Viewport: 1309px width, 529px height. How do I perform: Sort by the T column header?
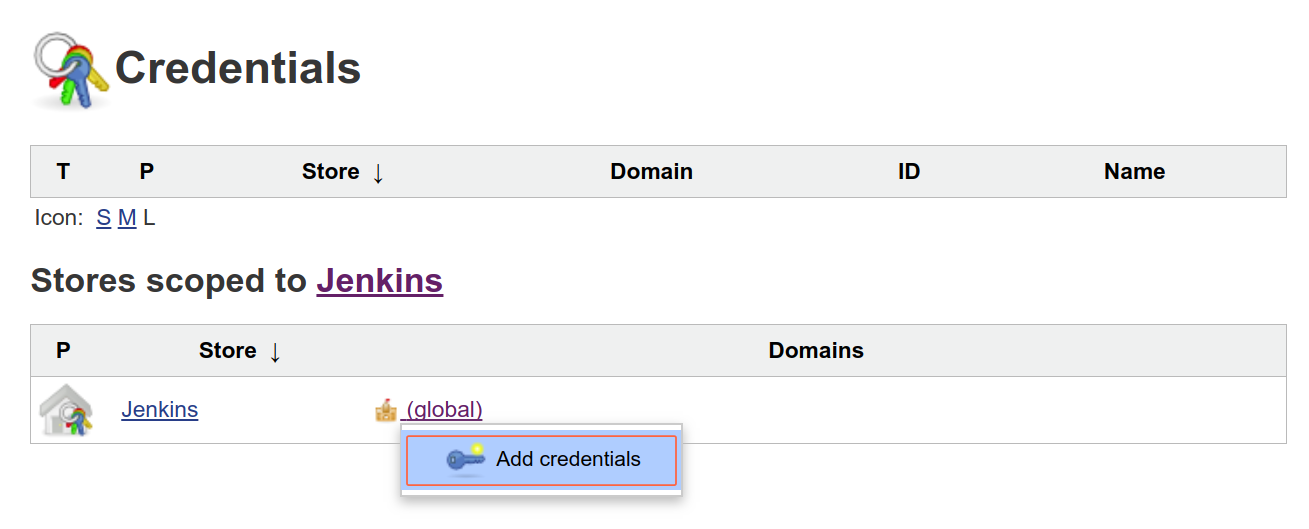click(x=63, y=172)
